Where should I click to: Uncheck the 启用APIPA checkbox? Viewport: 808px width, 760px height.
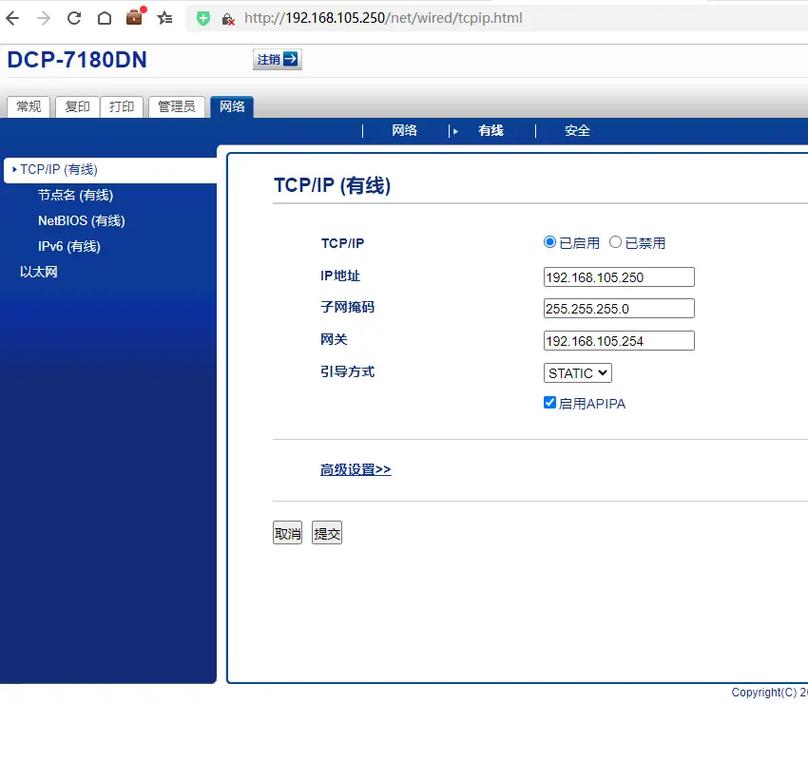(550, 402)
